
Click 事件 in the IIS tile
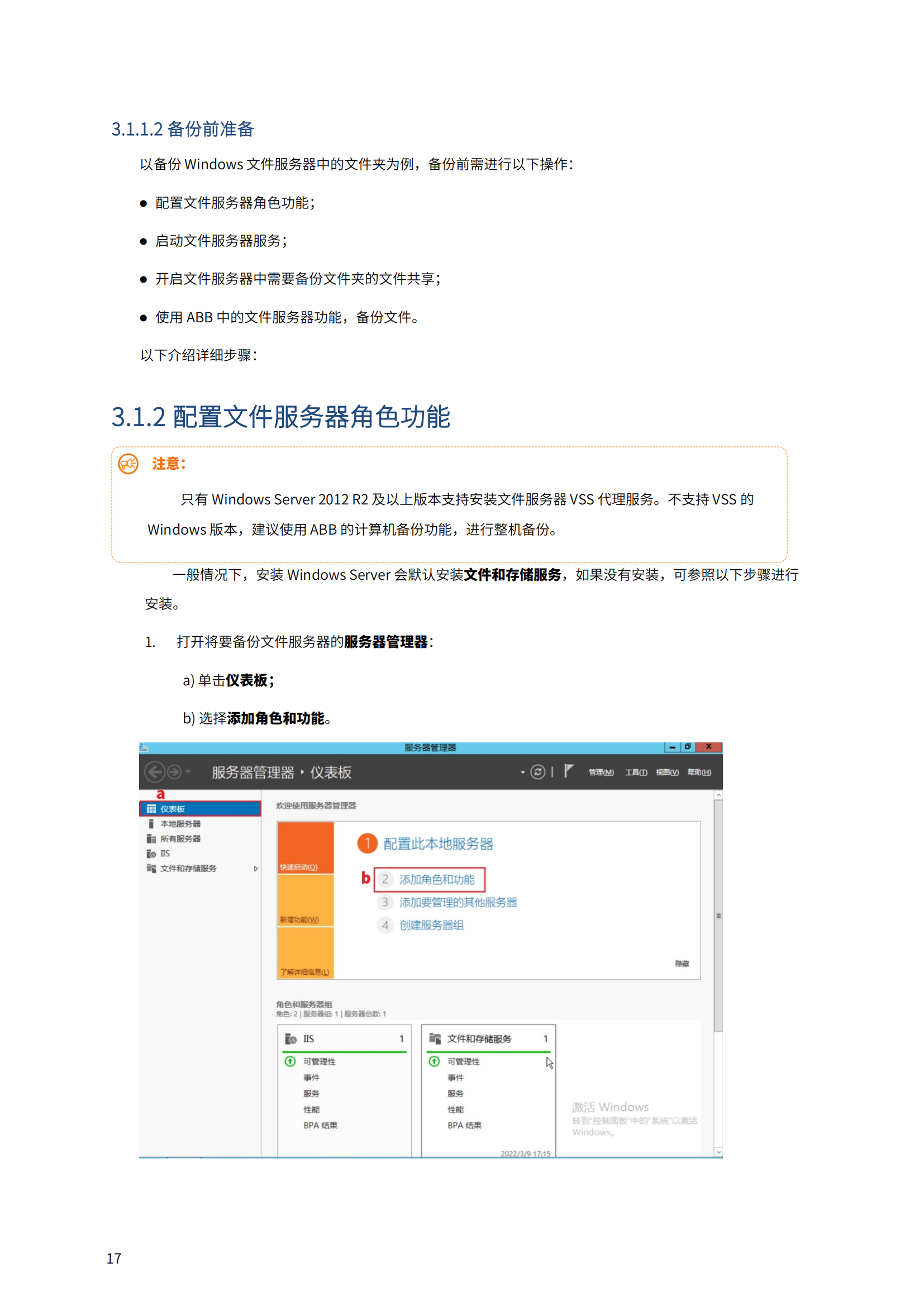tap(311, 1078)
